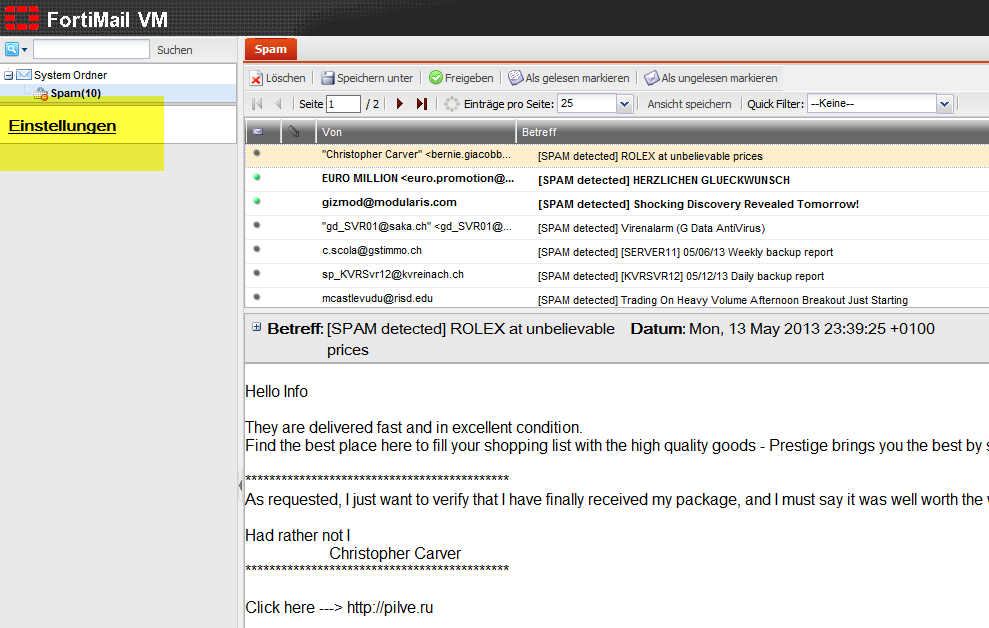Click the Speichern unter disk icon
Image resolution: width=989 pixels, height=628 pixels.
click(x=328, y=78)
